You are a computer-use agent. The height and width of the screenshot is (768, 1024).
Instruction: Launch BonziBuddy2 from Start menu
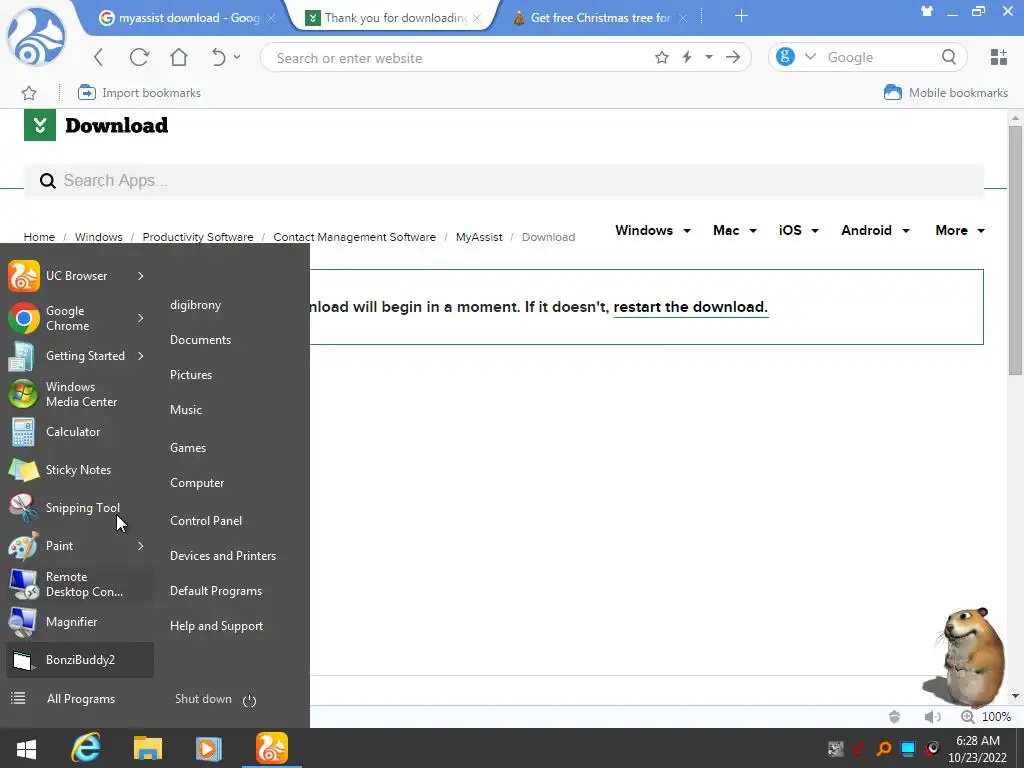(80, 660)
